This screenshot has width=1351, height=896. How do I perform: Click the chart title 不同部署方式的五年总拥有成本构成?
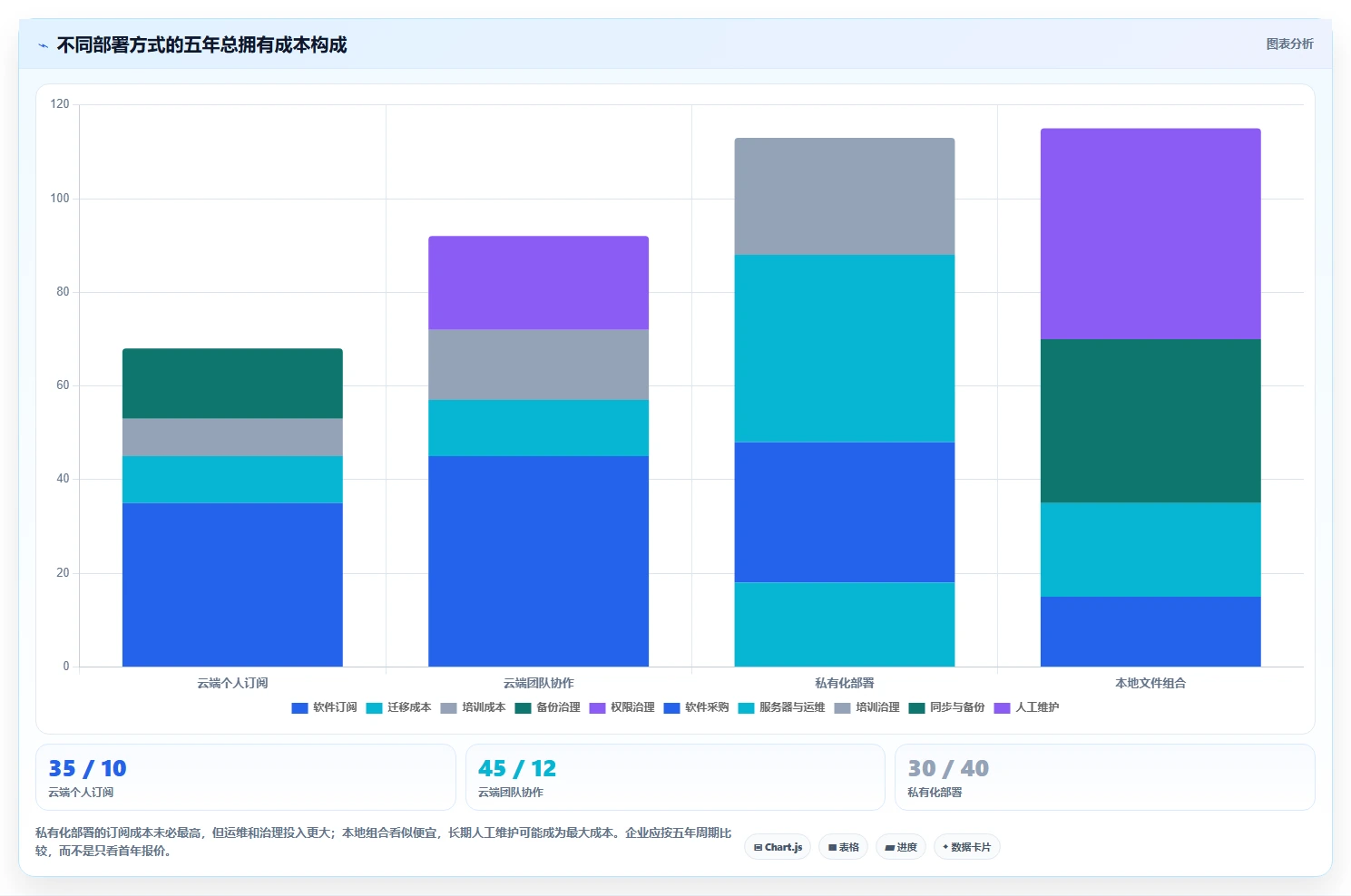pos(201,45)
